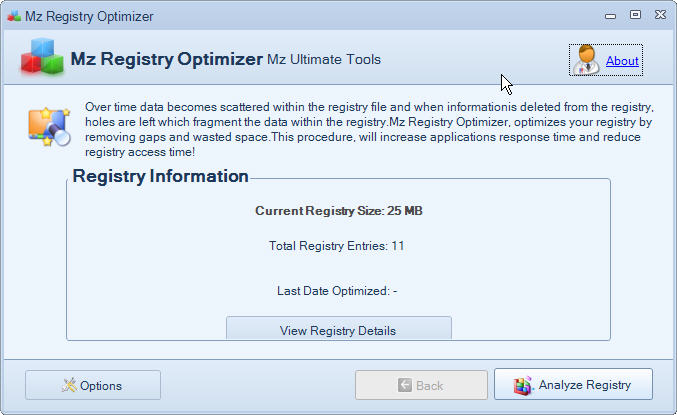The height and width of the screenshot is (415, 677).
Task: Click the stacked cubes icon on Analyze Registry
Action: point(523,385)
